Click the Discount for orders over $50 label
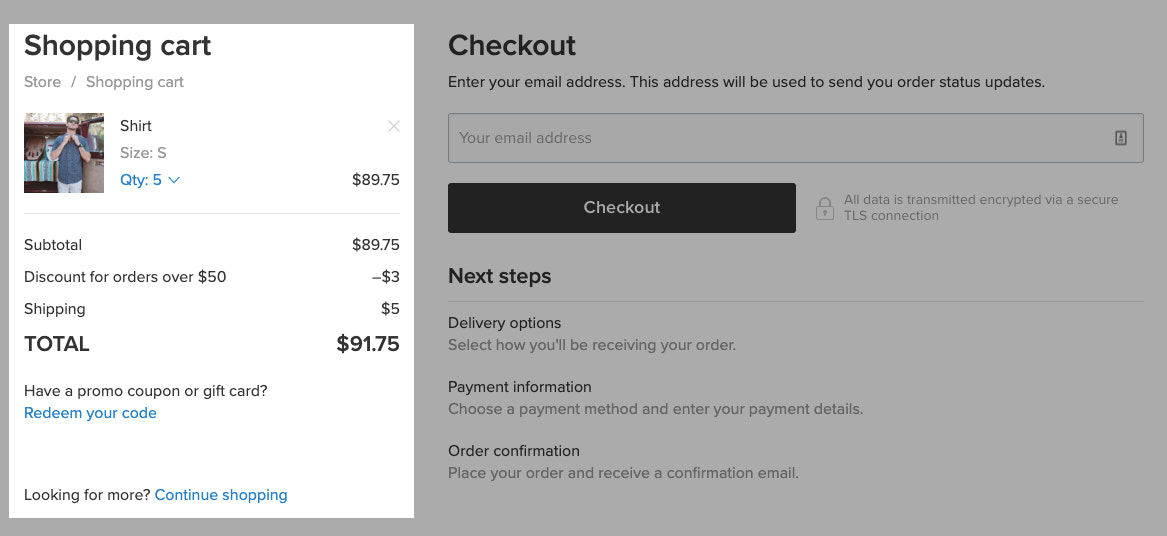 (125, 277)
